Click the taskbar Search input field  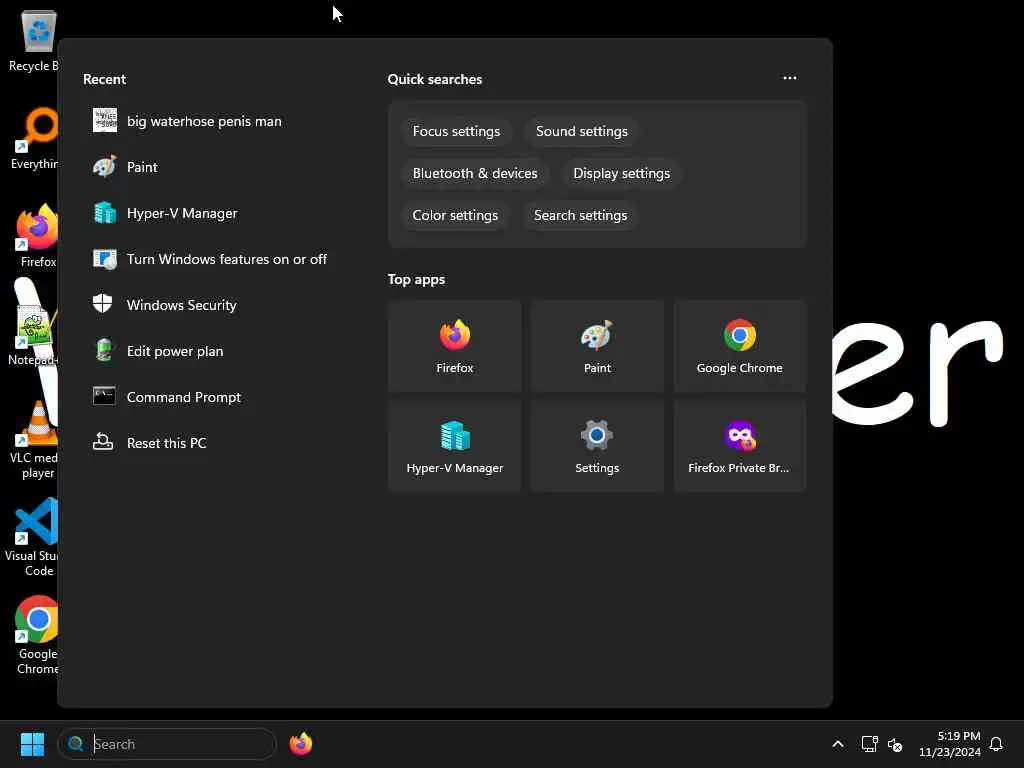(167, 744)
